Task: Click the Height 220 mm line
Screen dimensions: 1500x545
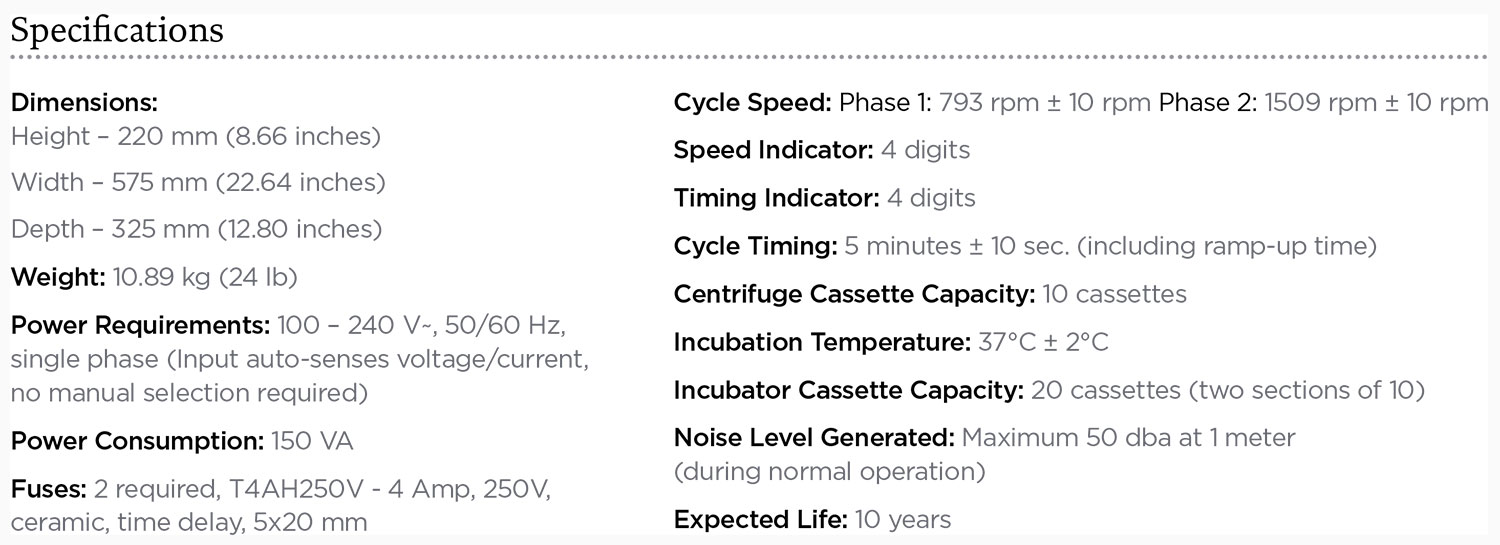Action: pyautogui.click(x=195, y=136)
